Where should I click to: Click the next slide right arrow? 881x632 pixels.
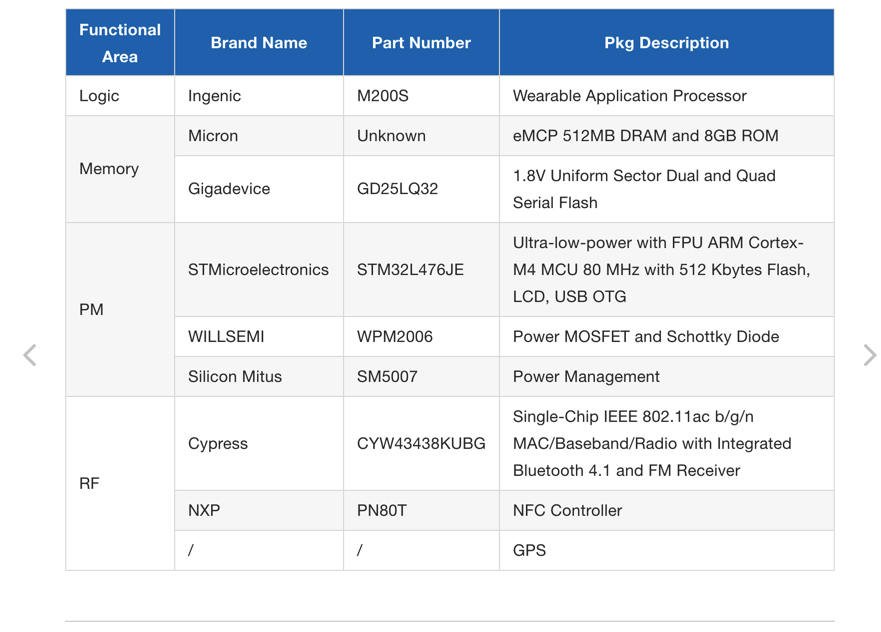(x=869, y=355)
